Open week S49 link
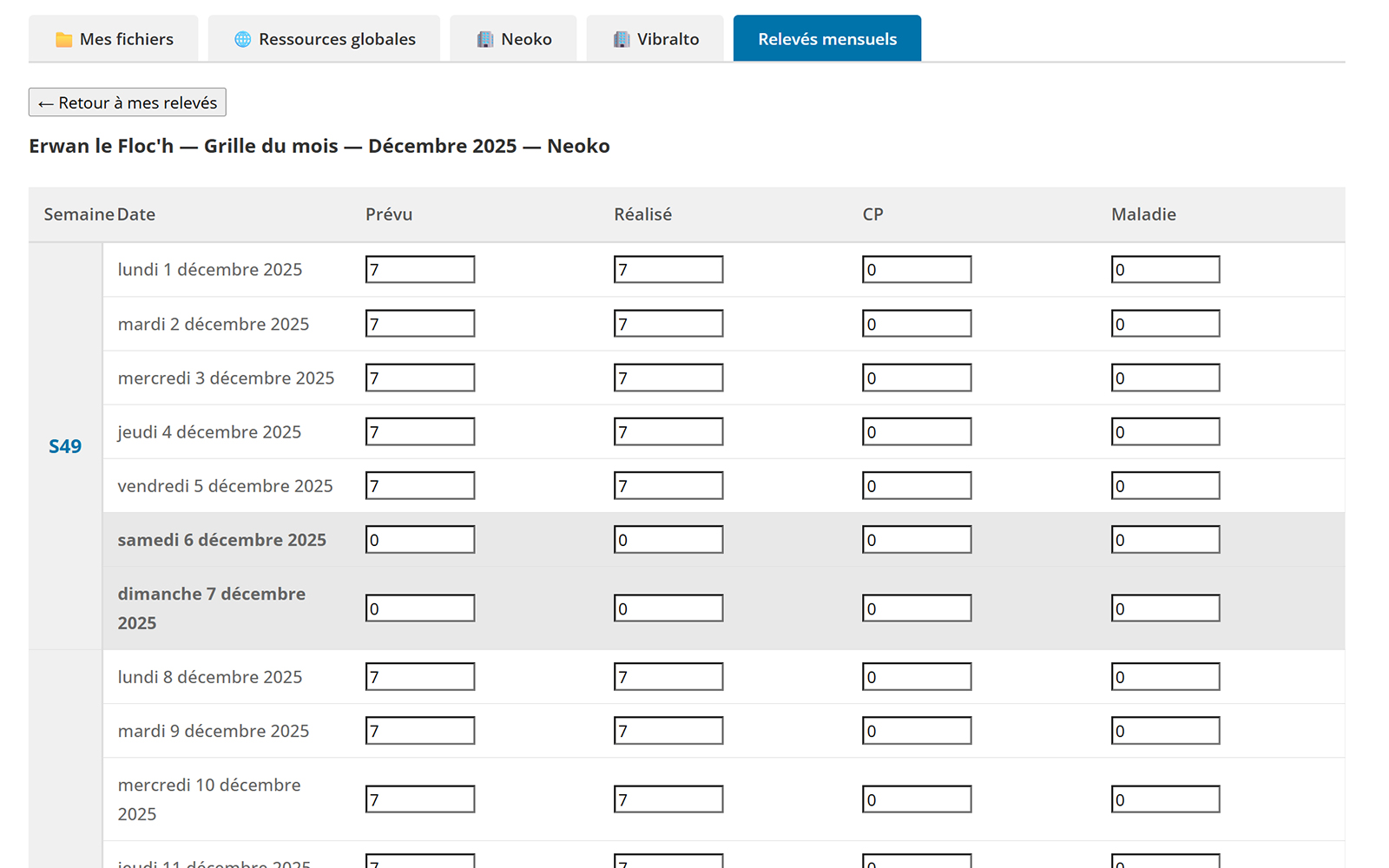This screenshot has width=1389, height=868. (x=65, y=446)
